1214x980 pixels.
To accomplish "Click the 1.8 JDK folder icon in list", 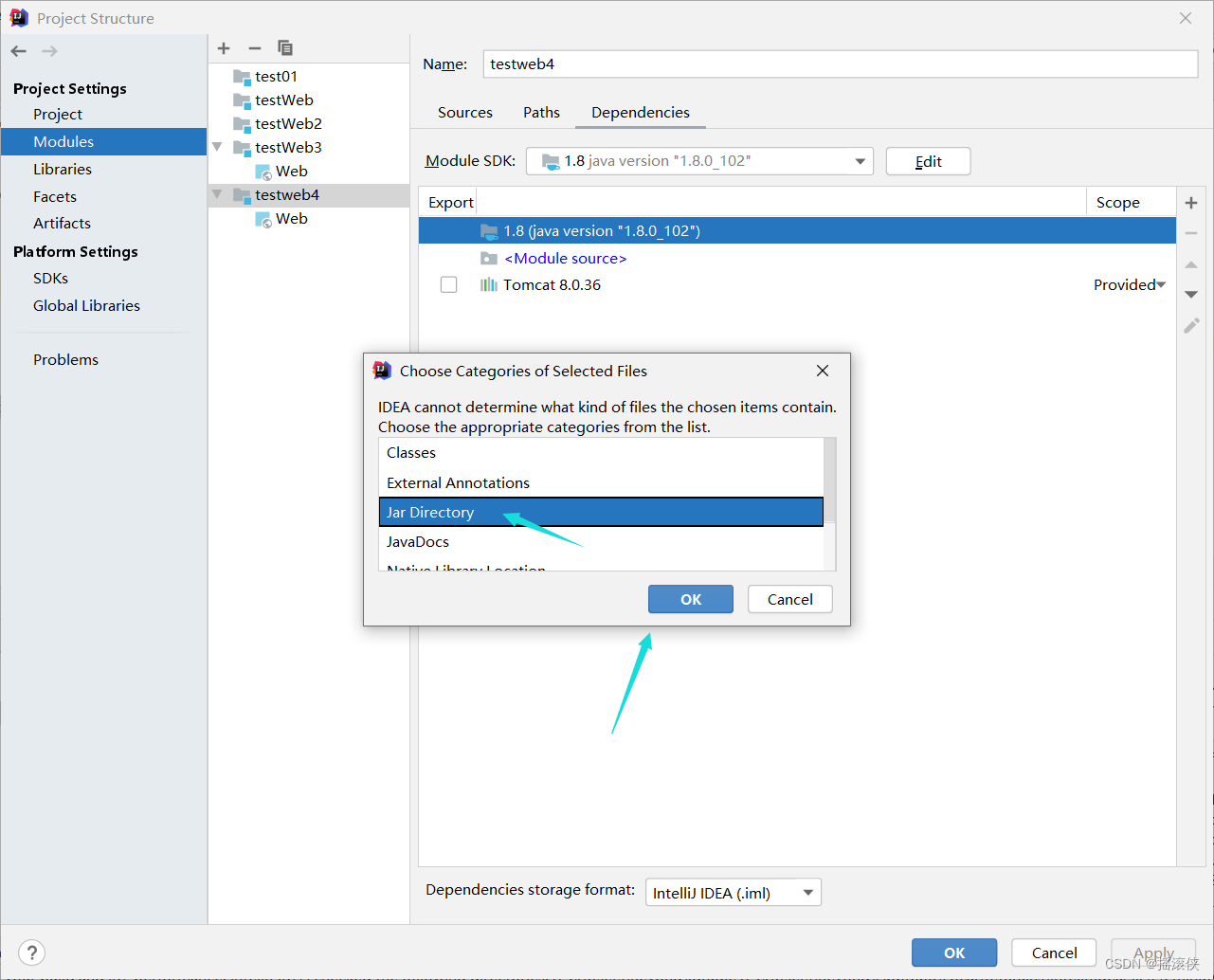I will point(488,231).
